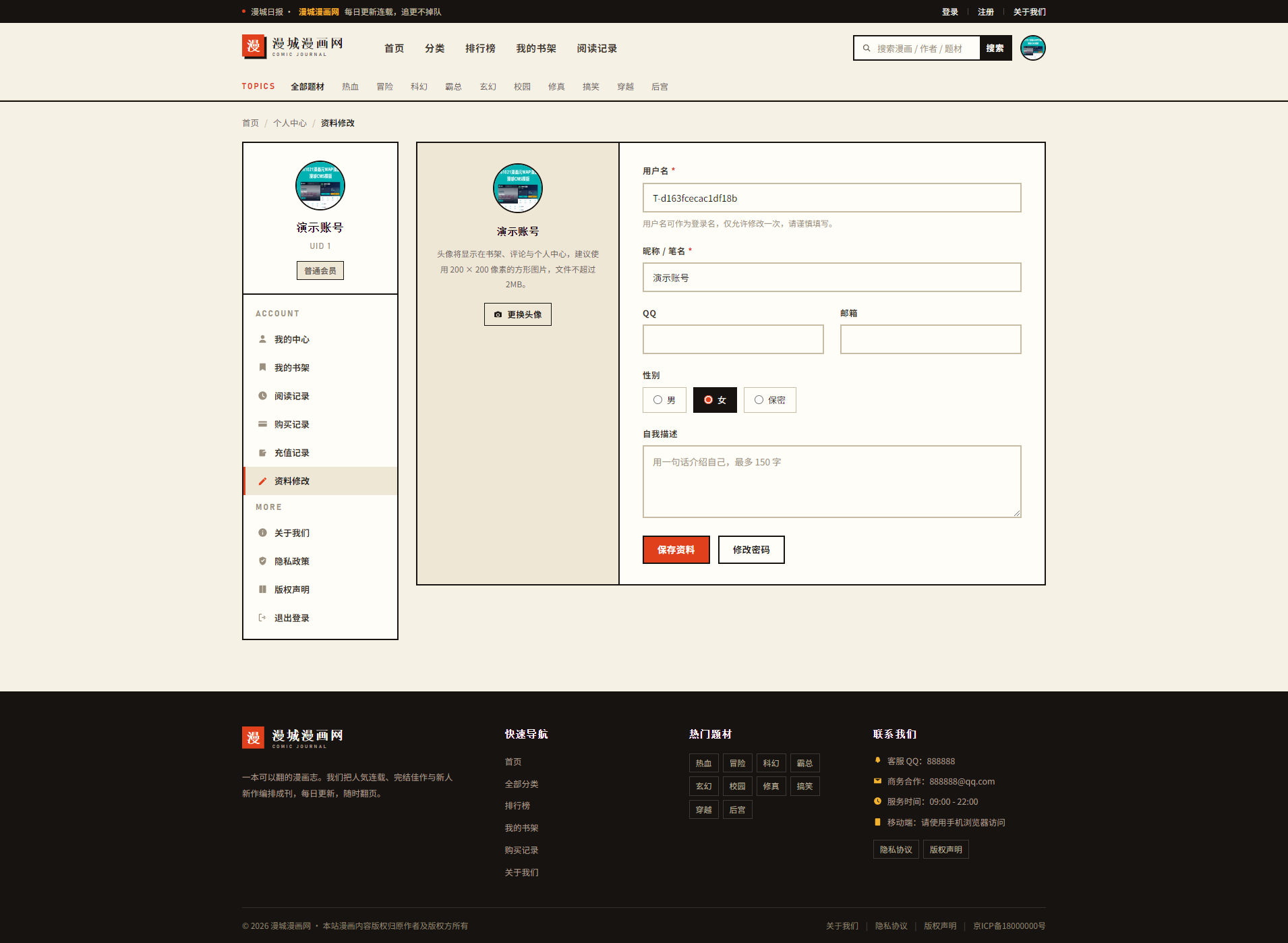Select the 男 gender radio option

664,400
